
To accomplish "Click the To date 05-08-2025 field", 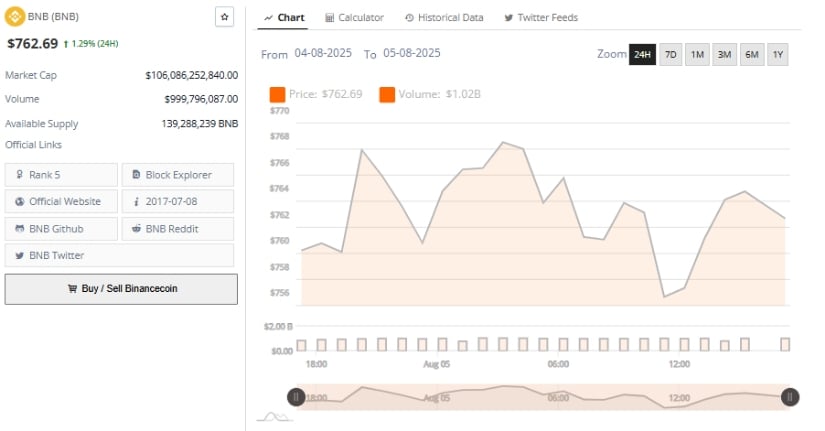I will click(411, 53).
